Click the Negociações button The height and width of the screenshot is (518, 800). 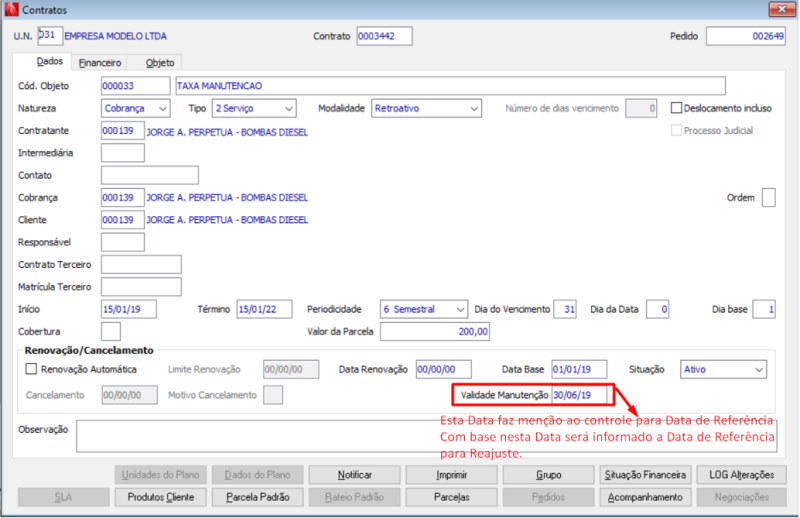pos(742,497)
